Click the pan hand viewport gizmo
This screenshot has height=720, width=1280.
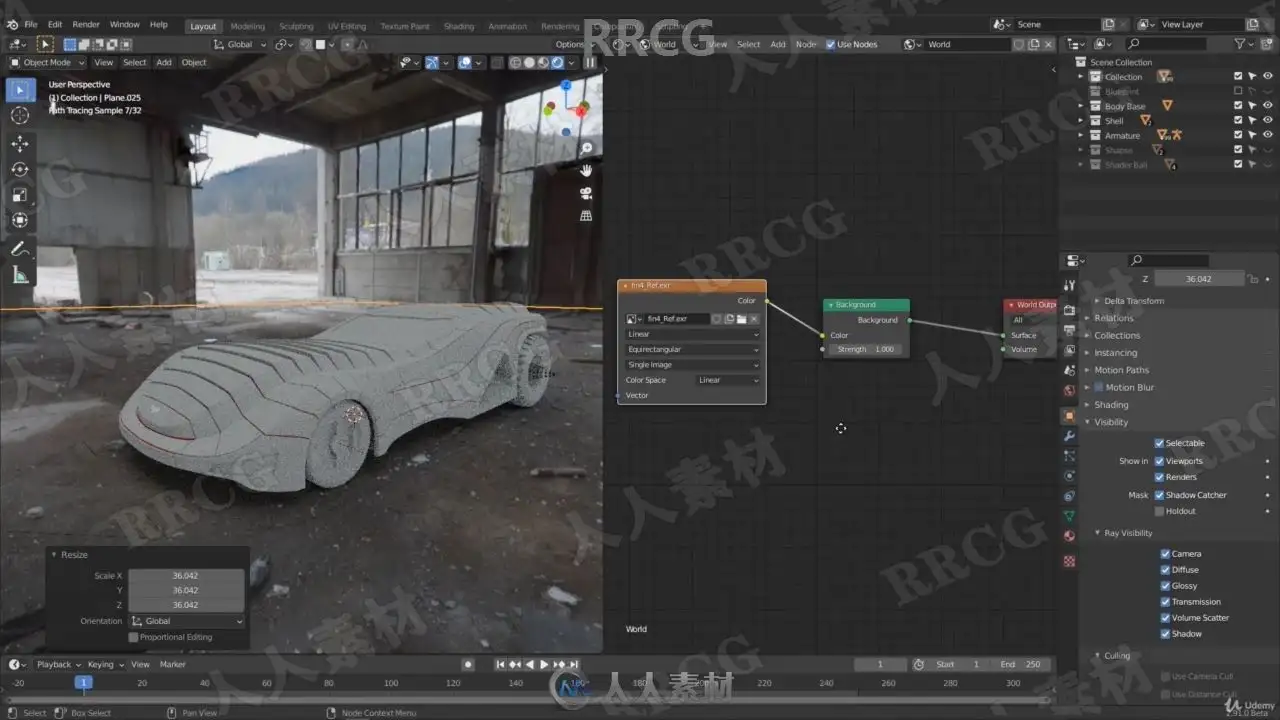point(586,170)
